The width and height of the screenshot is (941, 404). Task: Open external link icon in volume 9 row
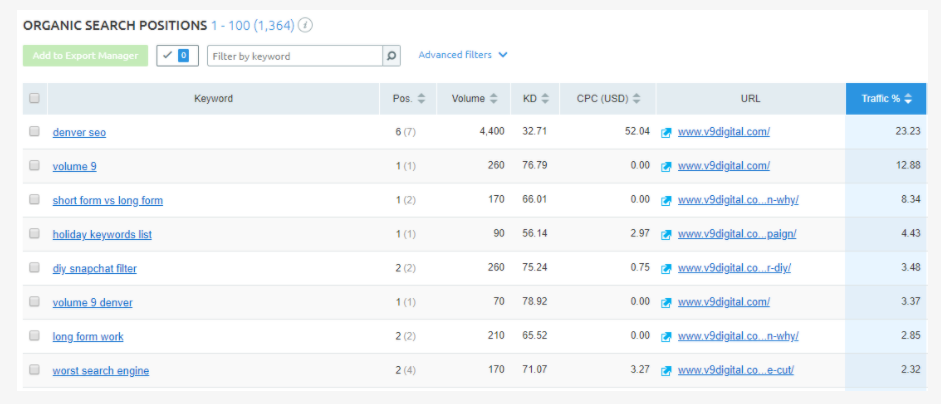click(x=667, y=166)
